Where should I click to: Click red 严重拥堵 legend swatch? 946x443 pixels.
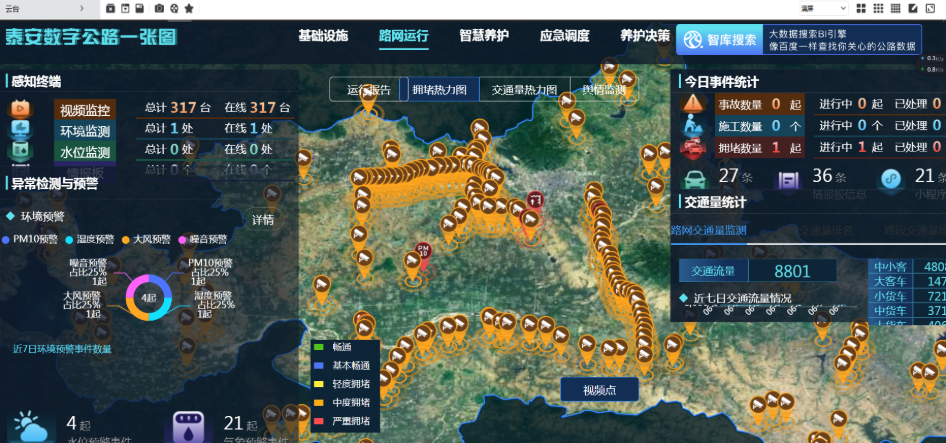click(320, 421)
